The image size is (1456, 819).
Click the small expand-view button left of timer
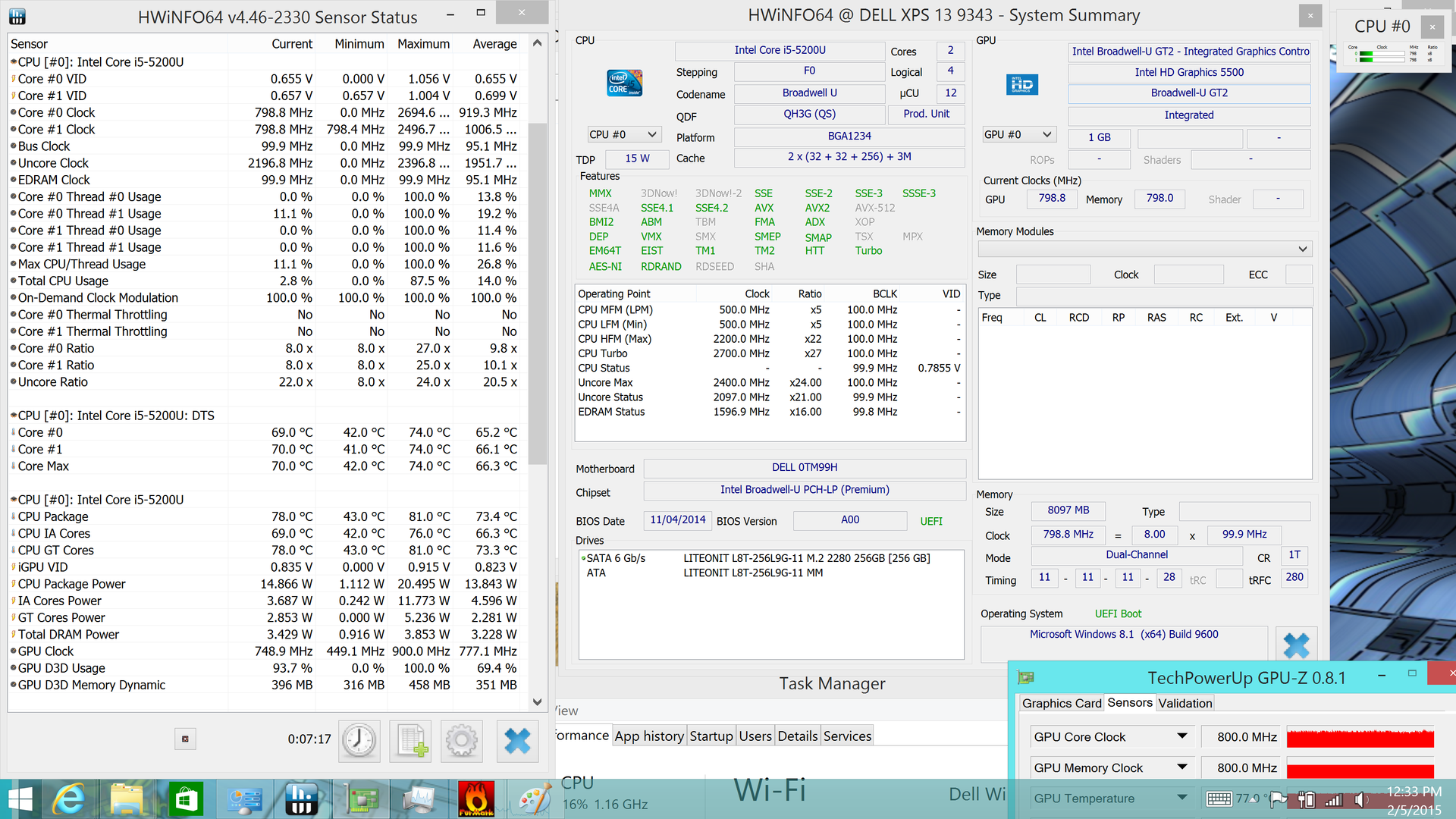pos(185,739)
